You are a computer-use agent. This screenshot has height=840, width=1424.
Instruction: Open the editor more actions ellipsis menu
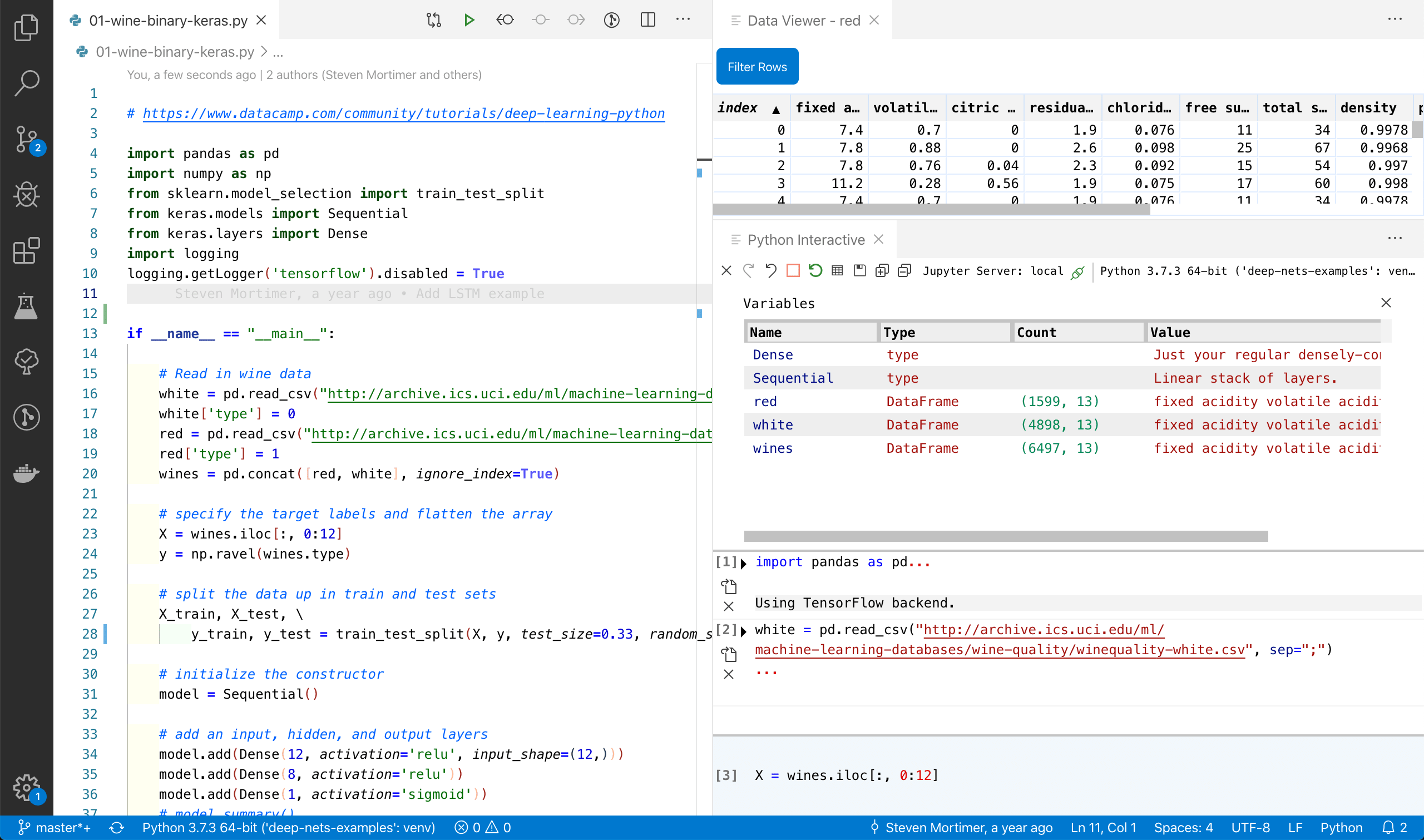click(x=683, y=20)
